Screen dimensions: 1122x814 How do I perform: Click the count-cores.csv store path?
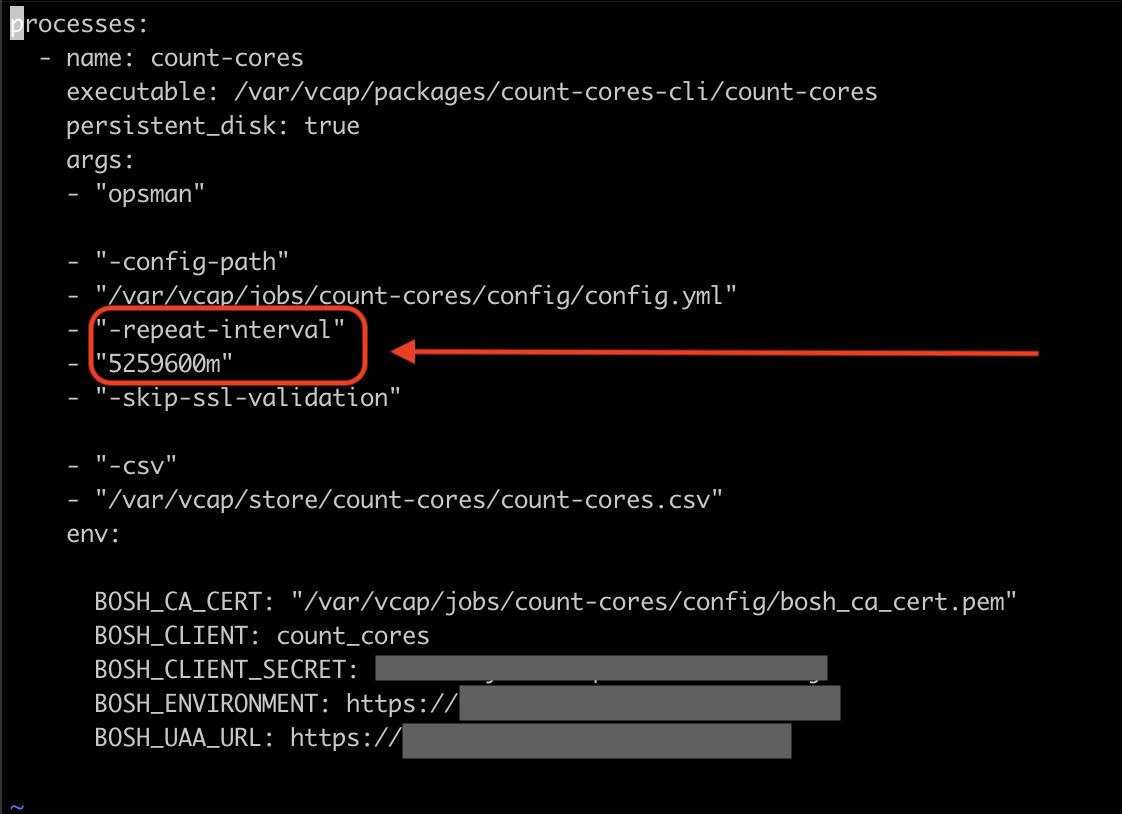(x=408, y=500)
